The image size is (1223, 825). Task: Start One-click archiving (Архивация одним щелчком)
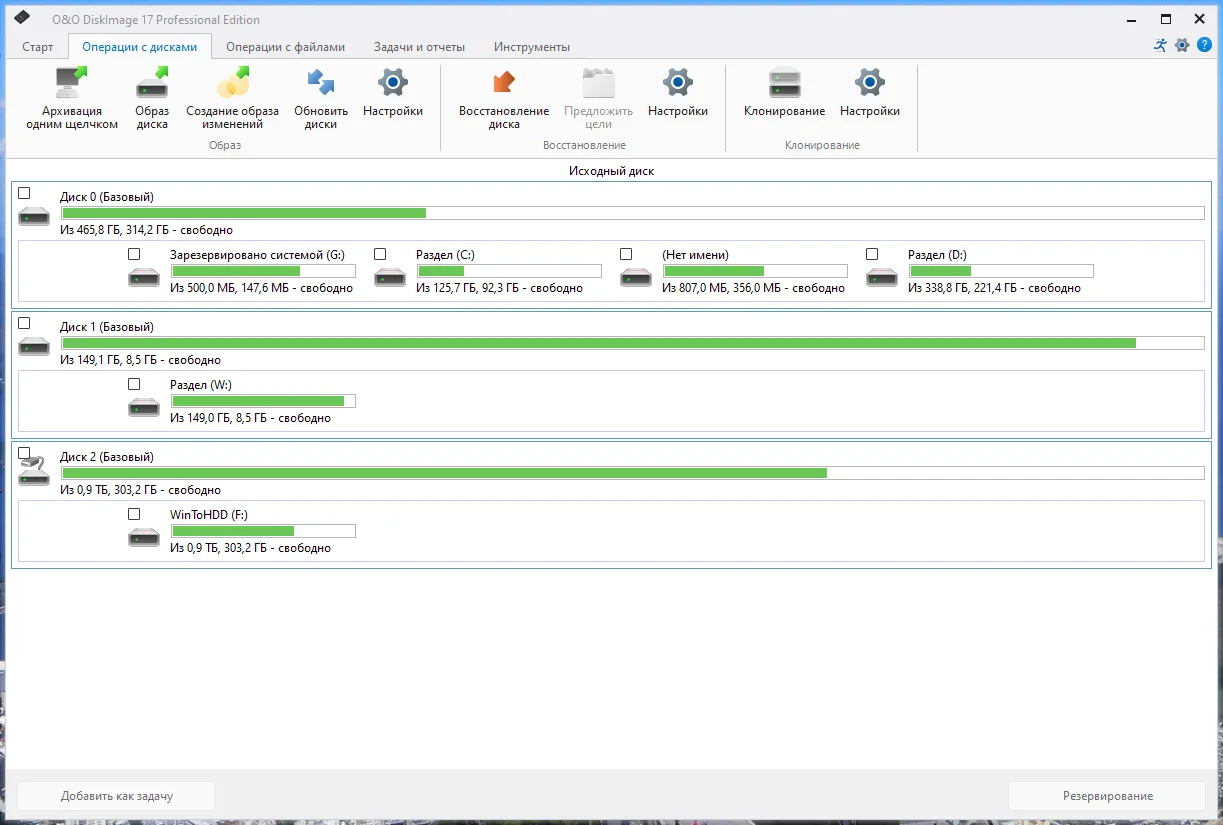pos(72,98)
